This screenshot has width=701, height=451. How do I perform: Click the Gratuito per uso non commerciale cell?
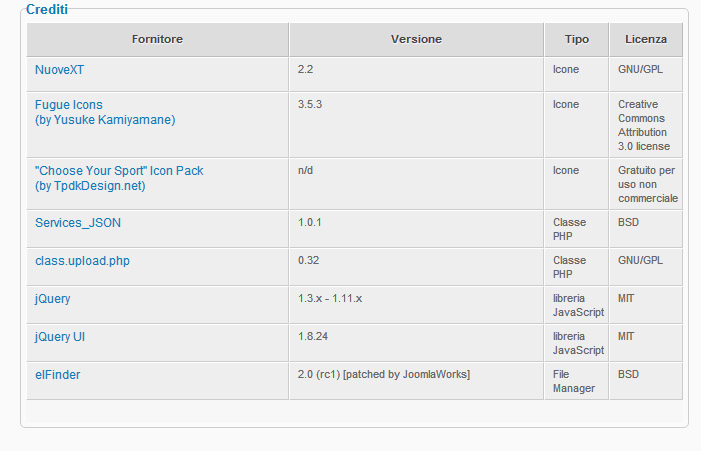[x=646, y=184]
